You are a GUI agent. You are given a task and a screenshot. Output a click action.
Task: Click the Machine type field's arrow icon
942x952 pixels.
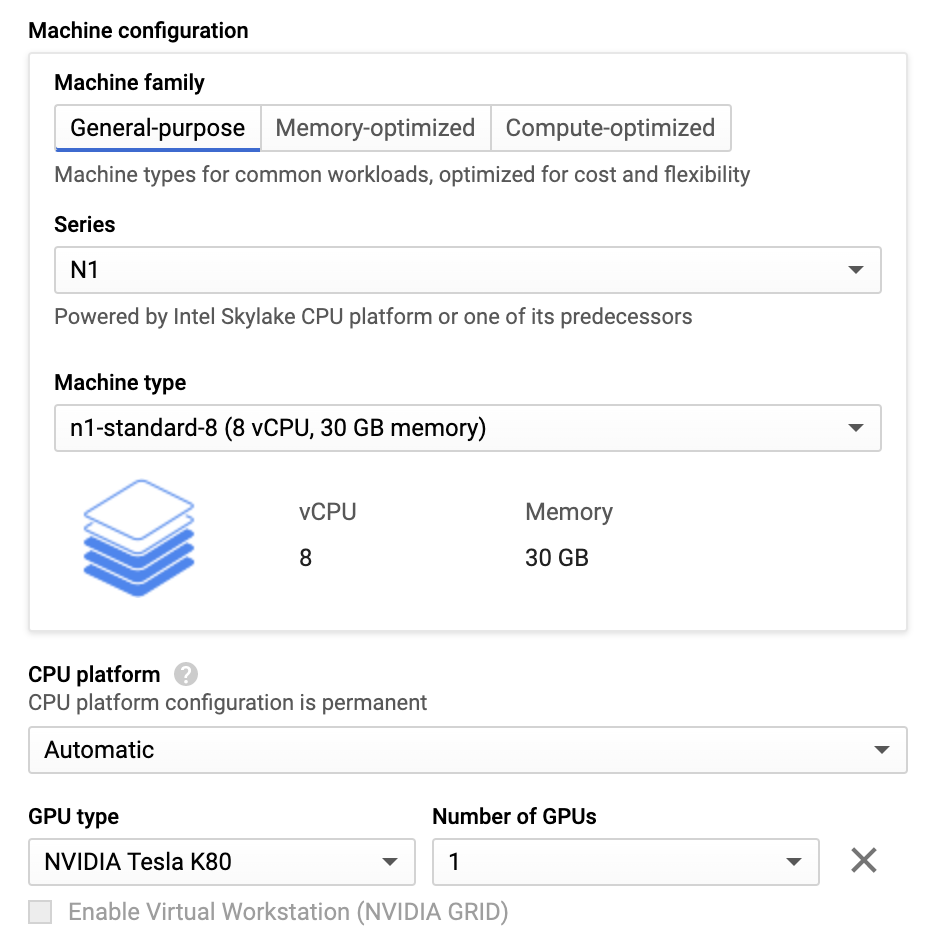point(855,428)
